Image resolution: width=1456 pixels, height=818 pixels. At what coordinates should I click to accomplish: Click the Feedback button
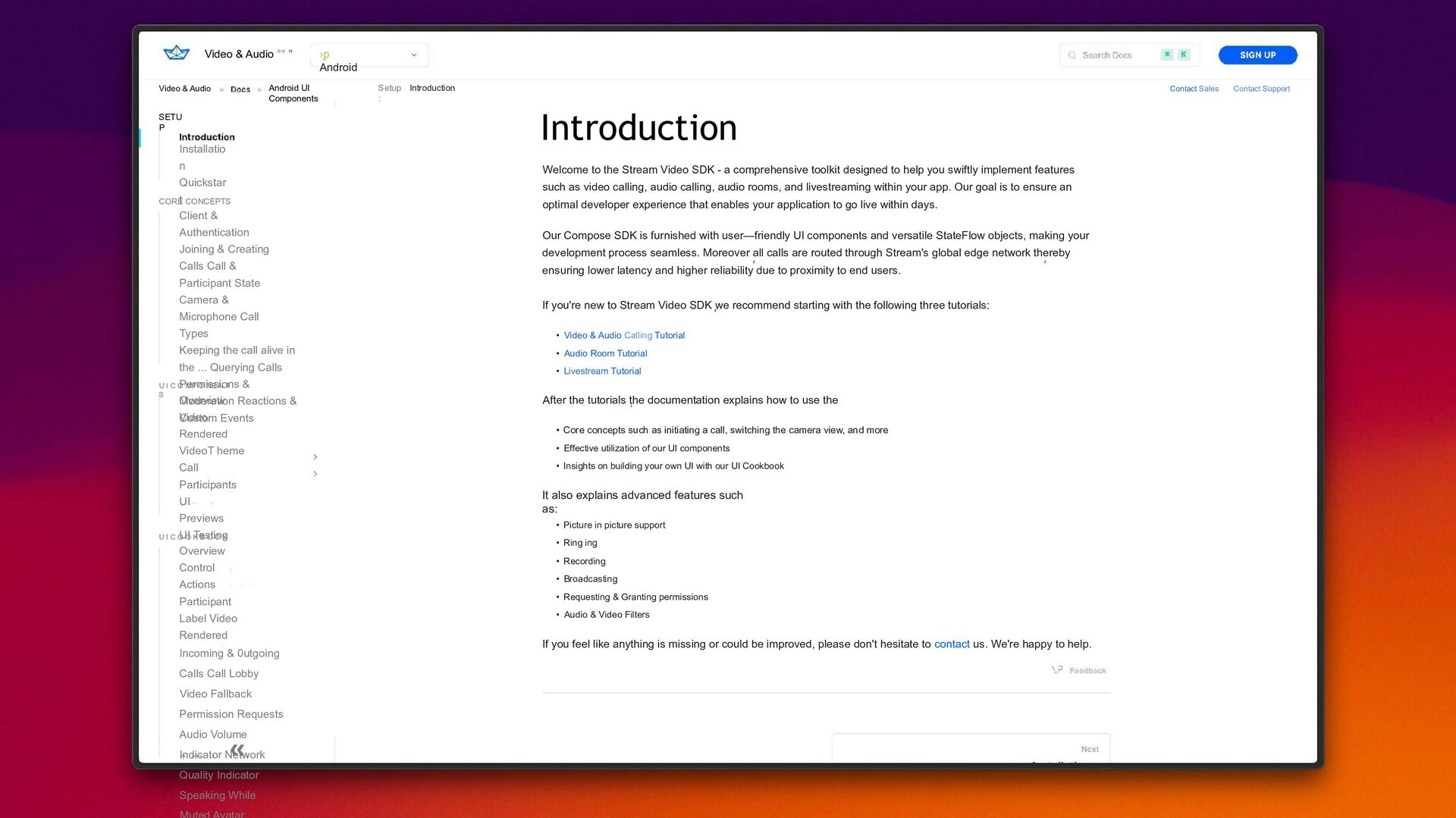pos(1079,670)
